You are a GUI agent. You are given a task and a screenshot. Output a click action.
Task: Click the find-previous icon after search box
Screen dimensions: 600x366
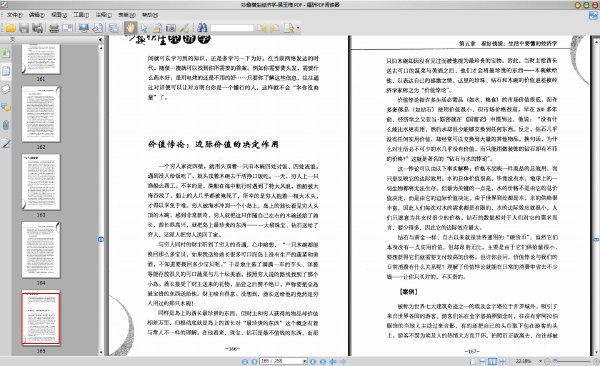(x=262, y=28)
